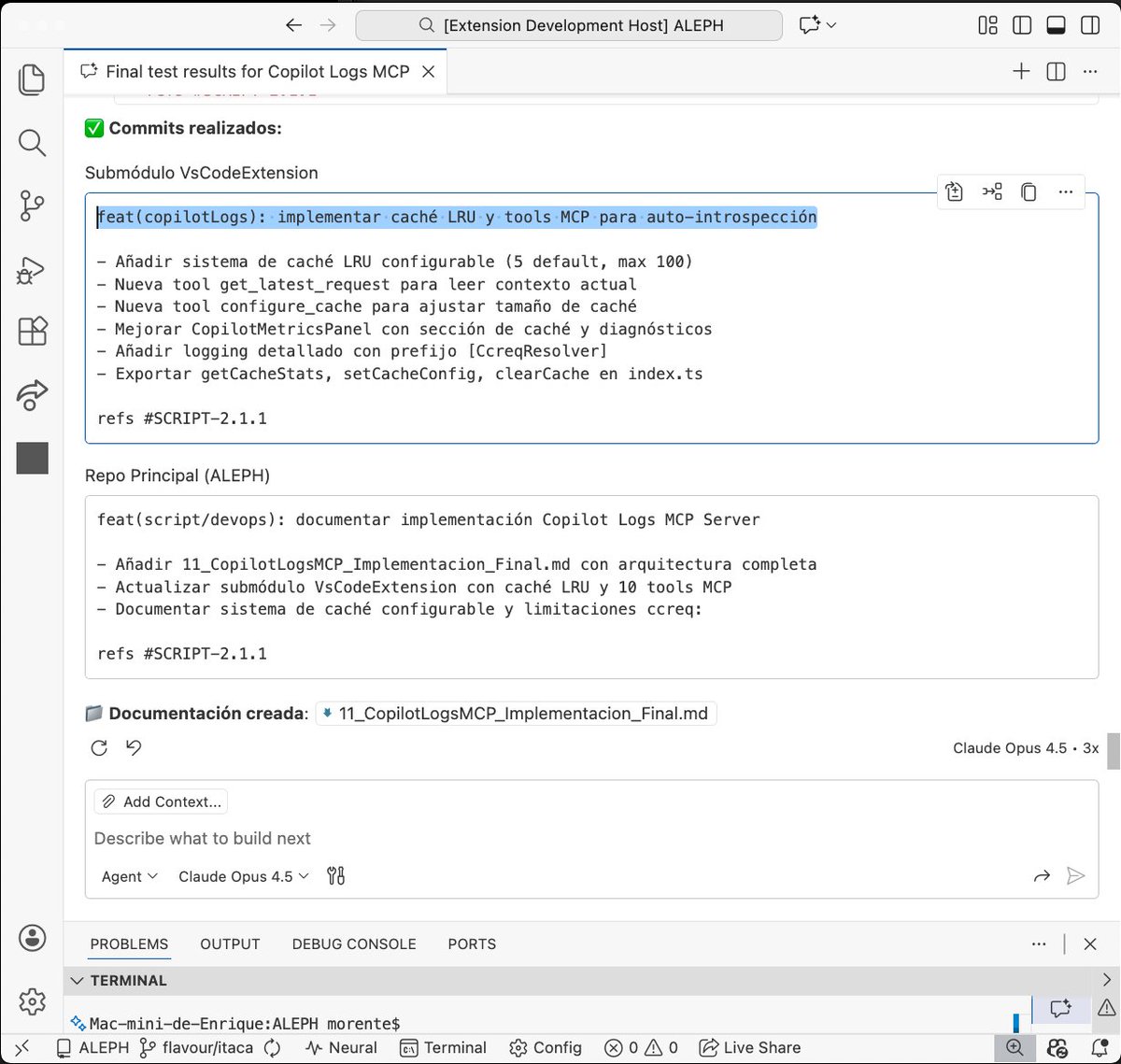Switch to the OUTPUT panel tab
The image size is (1121, 1064).
(230, 944)
